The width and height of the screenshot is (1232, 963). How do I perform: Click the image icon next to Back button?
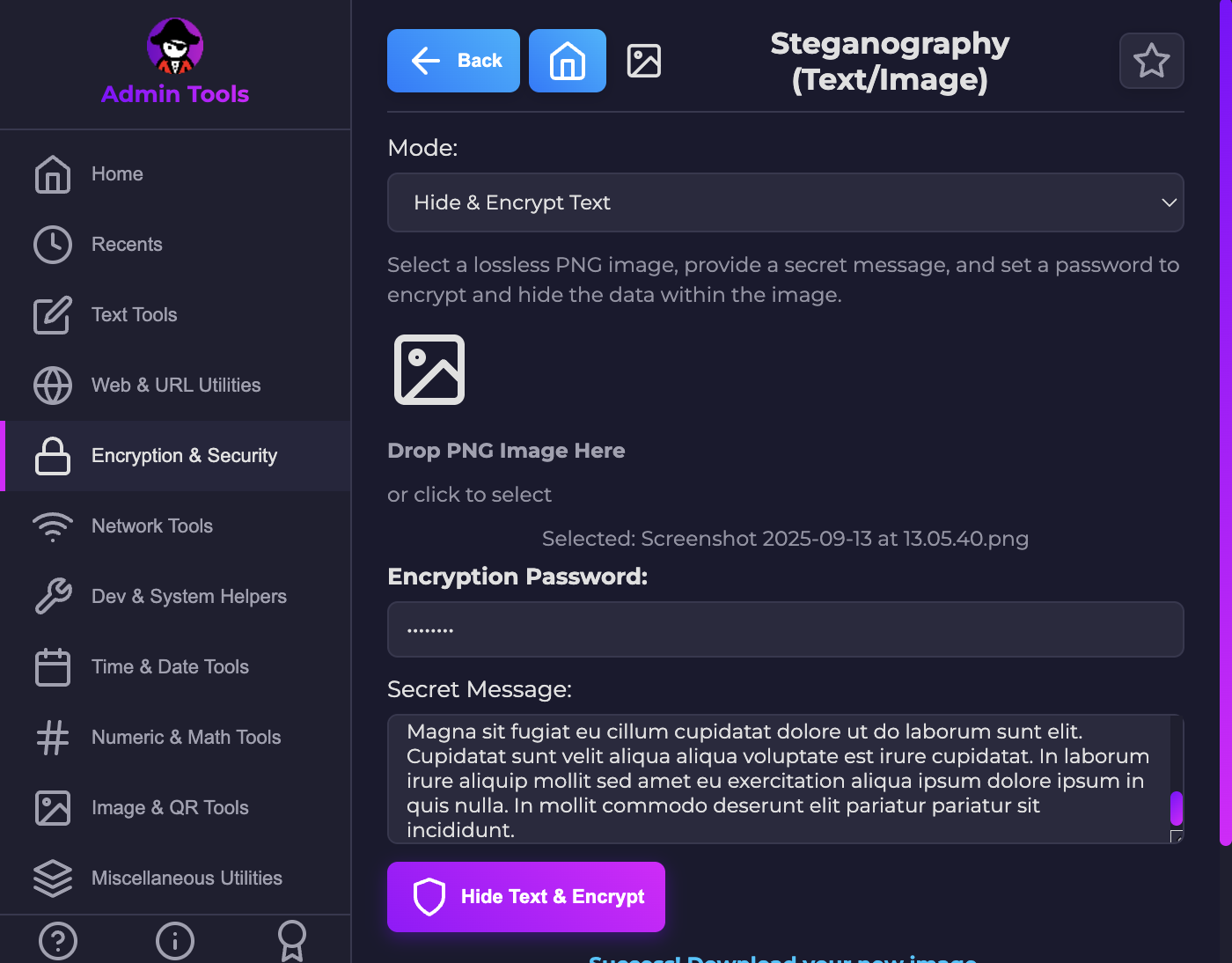(643, 61)
